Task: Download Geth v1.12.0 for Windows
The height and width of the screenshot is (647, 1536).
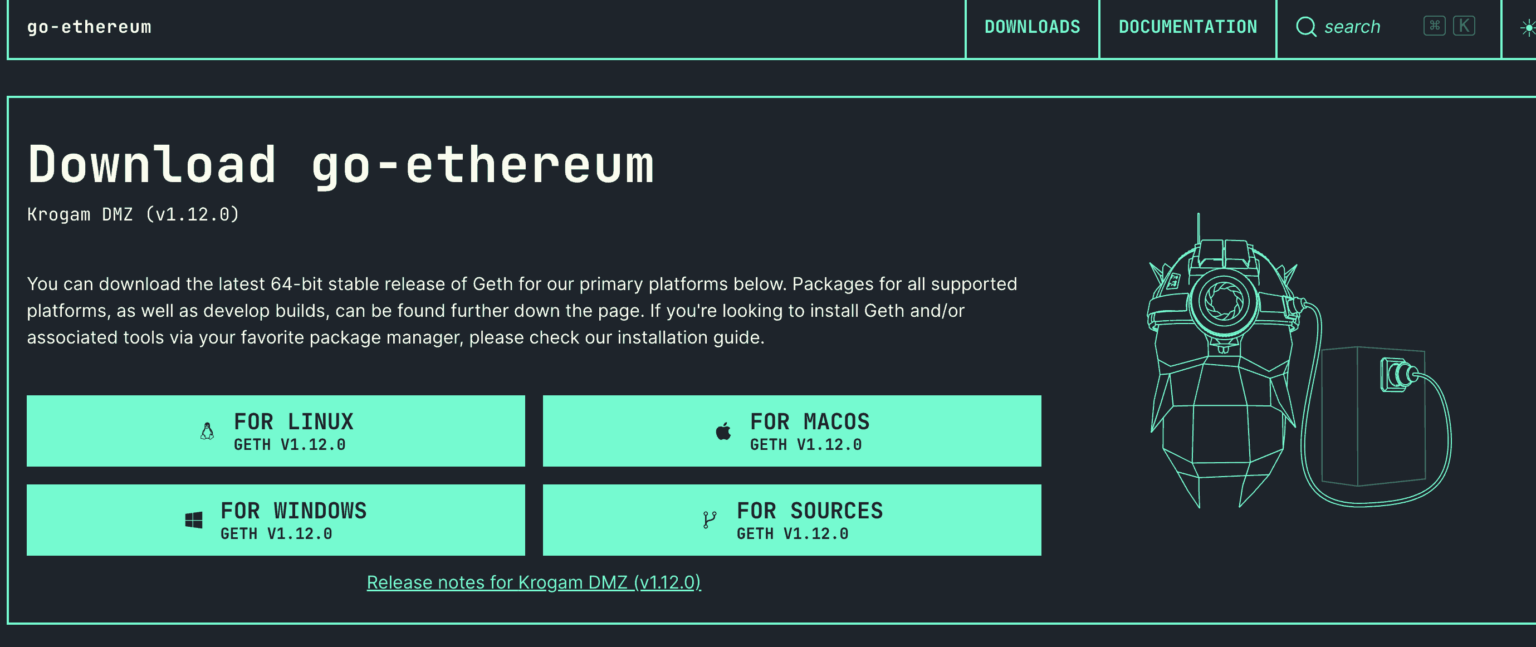Action: [276, 519]
